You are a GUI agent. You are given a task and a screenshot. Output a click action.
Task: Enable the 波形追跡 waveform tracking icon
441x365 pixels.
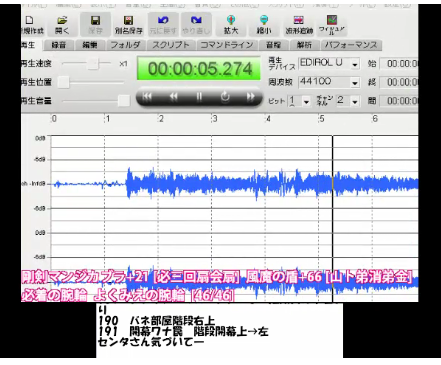[x=299, y=24]
